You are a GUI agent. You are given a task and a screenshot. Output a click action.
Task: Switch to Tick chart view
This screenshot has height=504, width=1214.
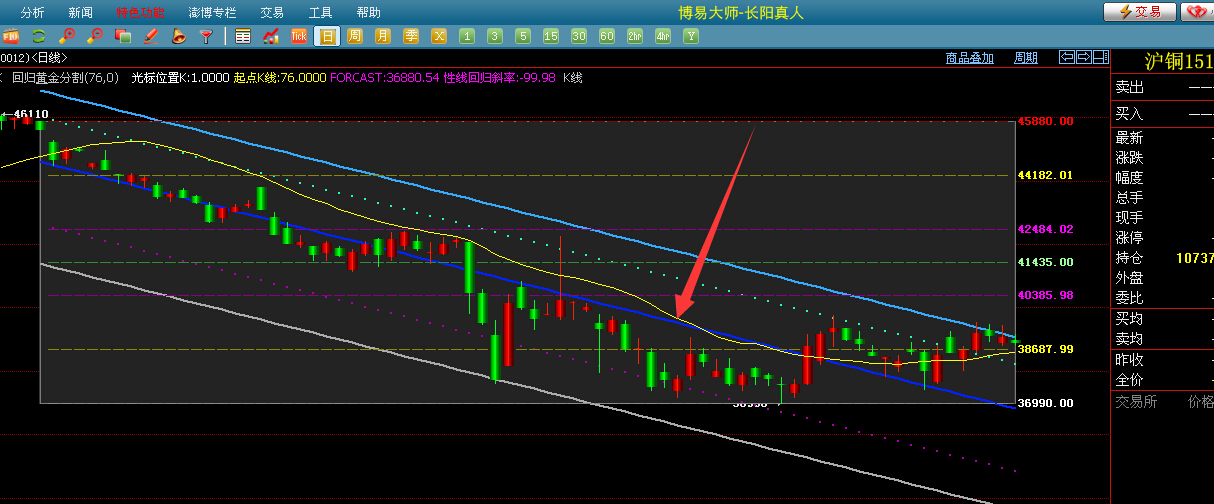point(299,36)
